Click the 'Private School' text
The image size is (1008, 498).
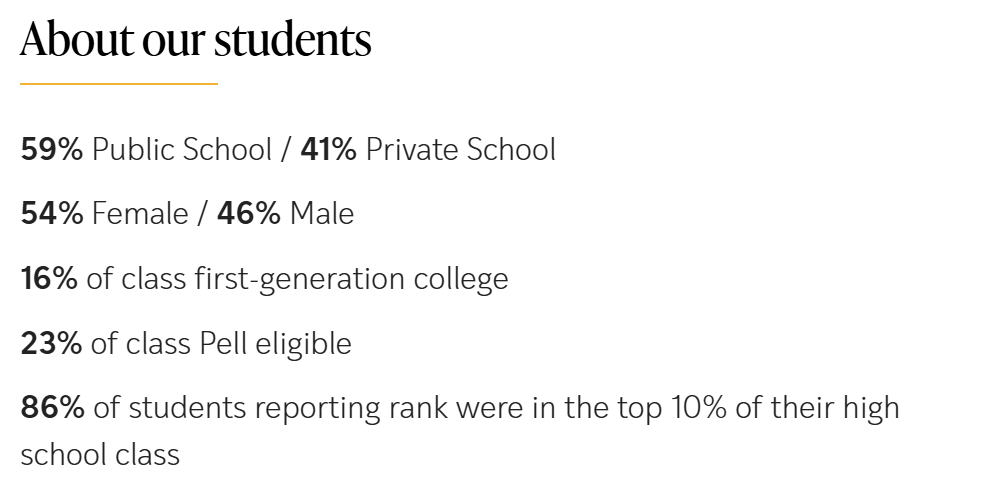460,150
